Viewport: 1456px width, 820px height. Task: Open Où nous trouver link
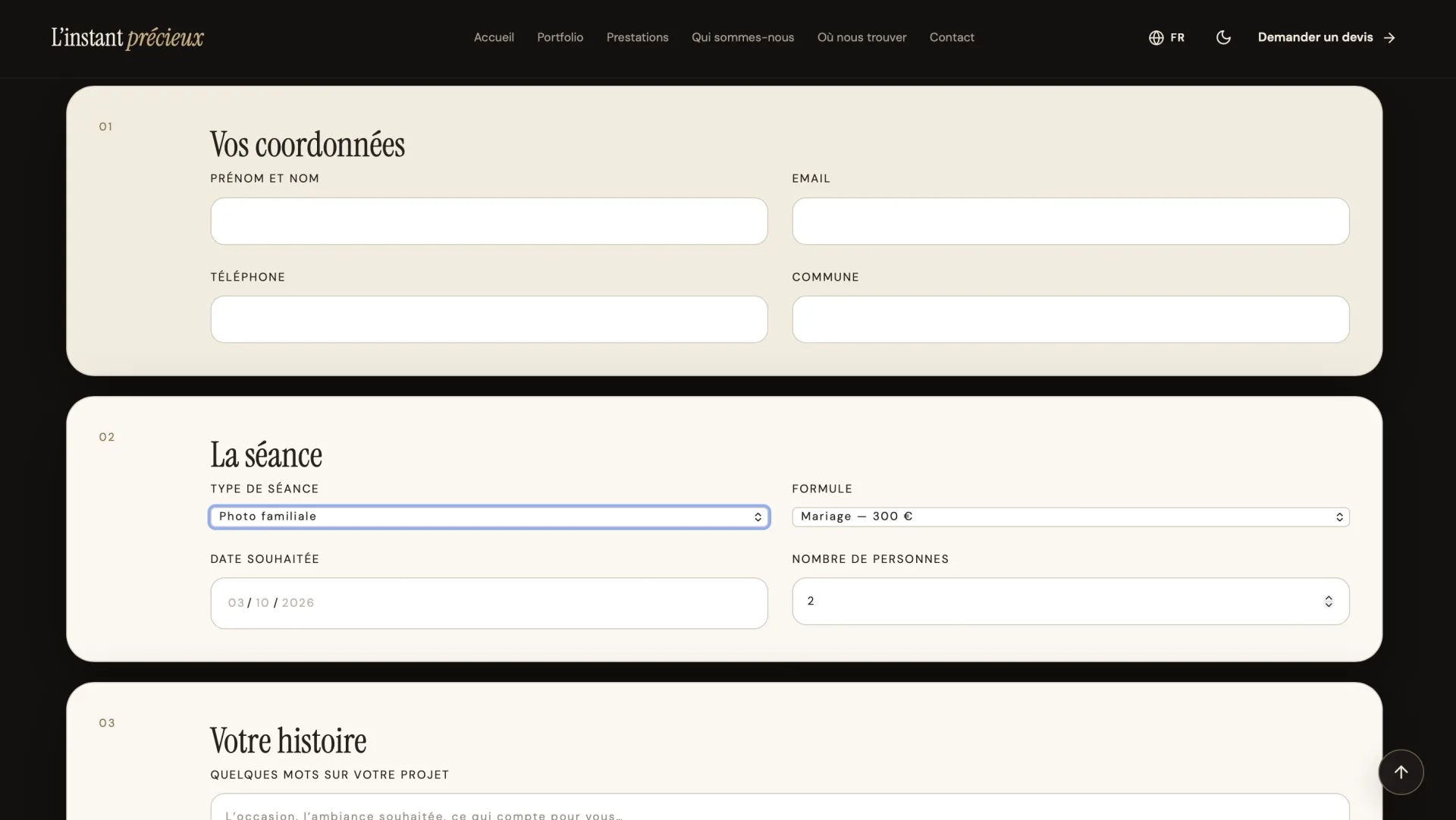coord(861,37)
